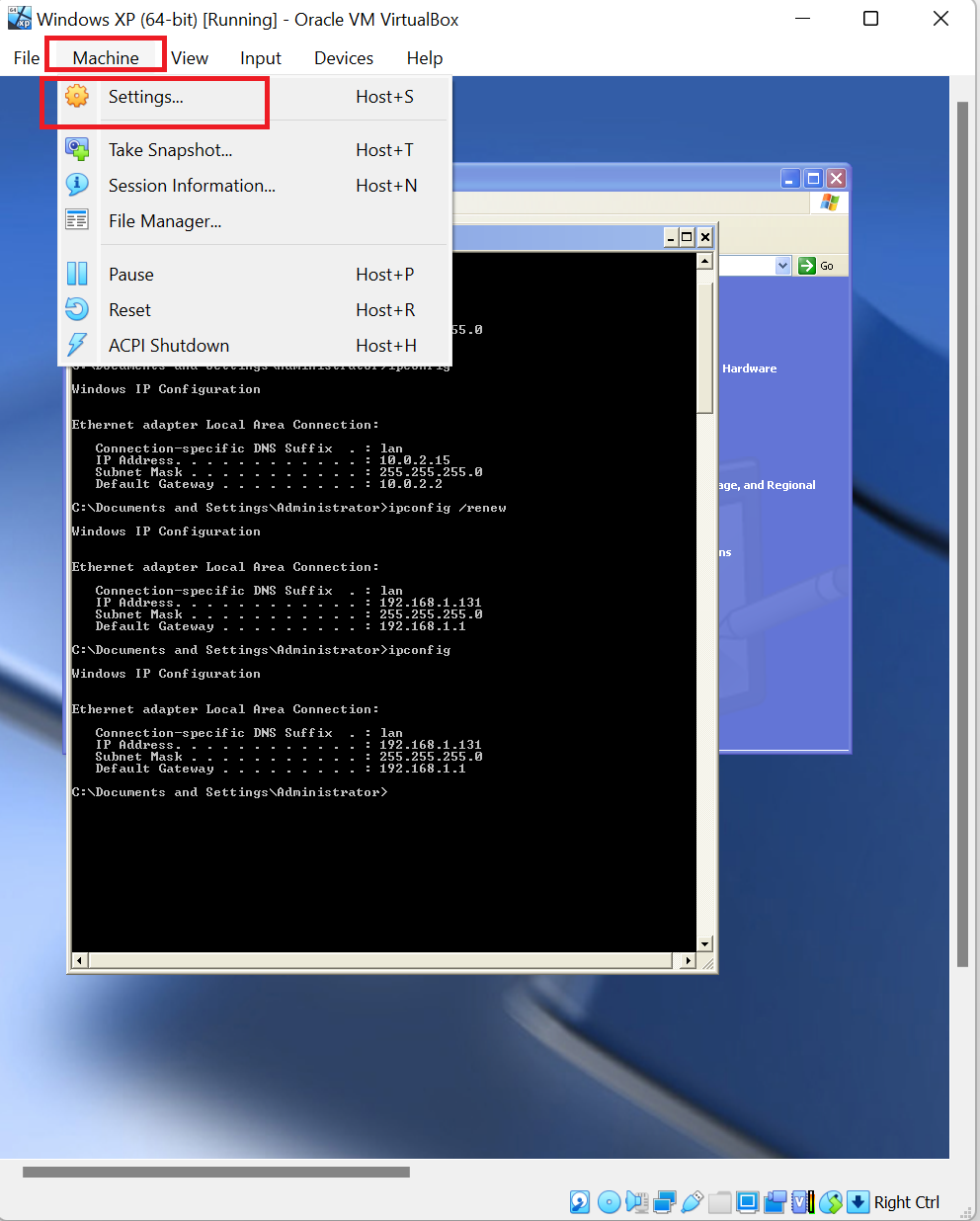Click the VirtualBox vertical scrollbar thumb
Screen dimensions: 980x1221
click(963, 534)
